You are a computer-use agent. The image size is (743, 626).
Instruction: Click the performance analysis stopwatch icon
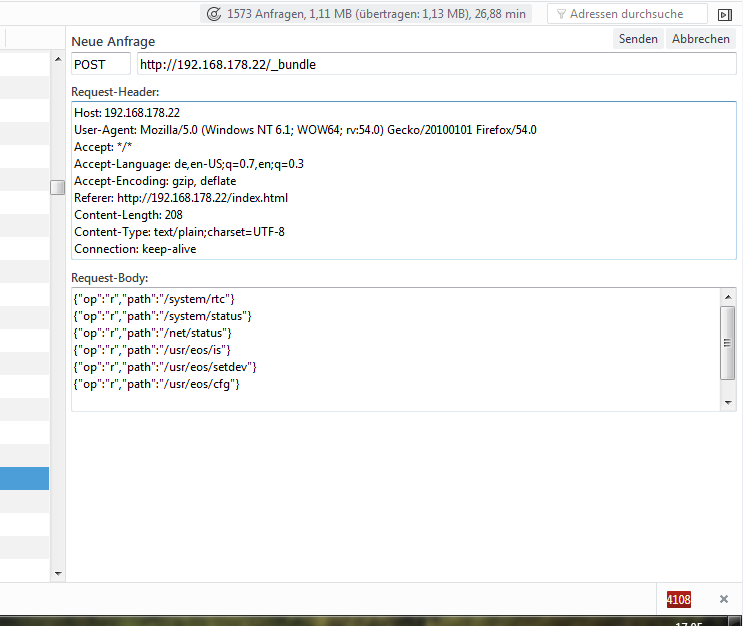214,14
